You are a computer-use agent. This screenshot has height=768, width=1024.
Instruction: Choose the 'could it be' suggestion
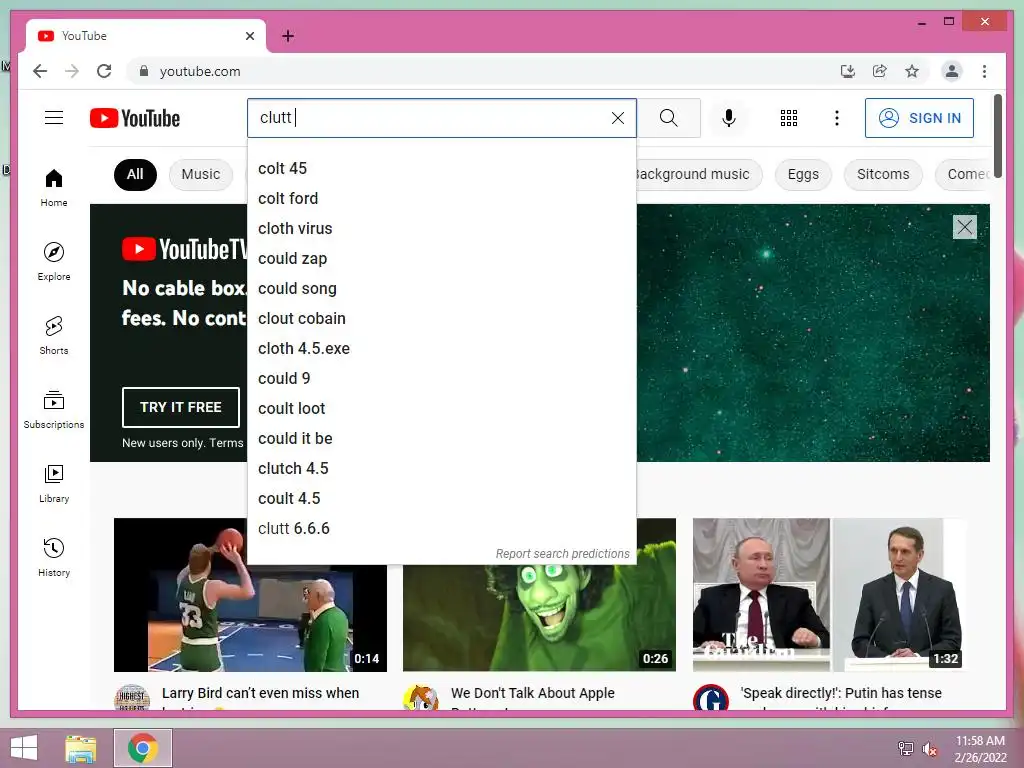[x=441, y=439]
